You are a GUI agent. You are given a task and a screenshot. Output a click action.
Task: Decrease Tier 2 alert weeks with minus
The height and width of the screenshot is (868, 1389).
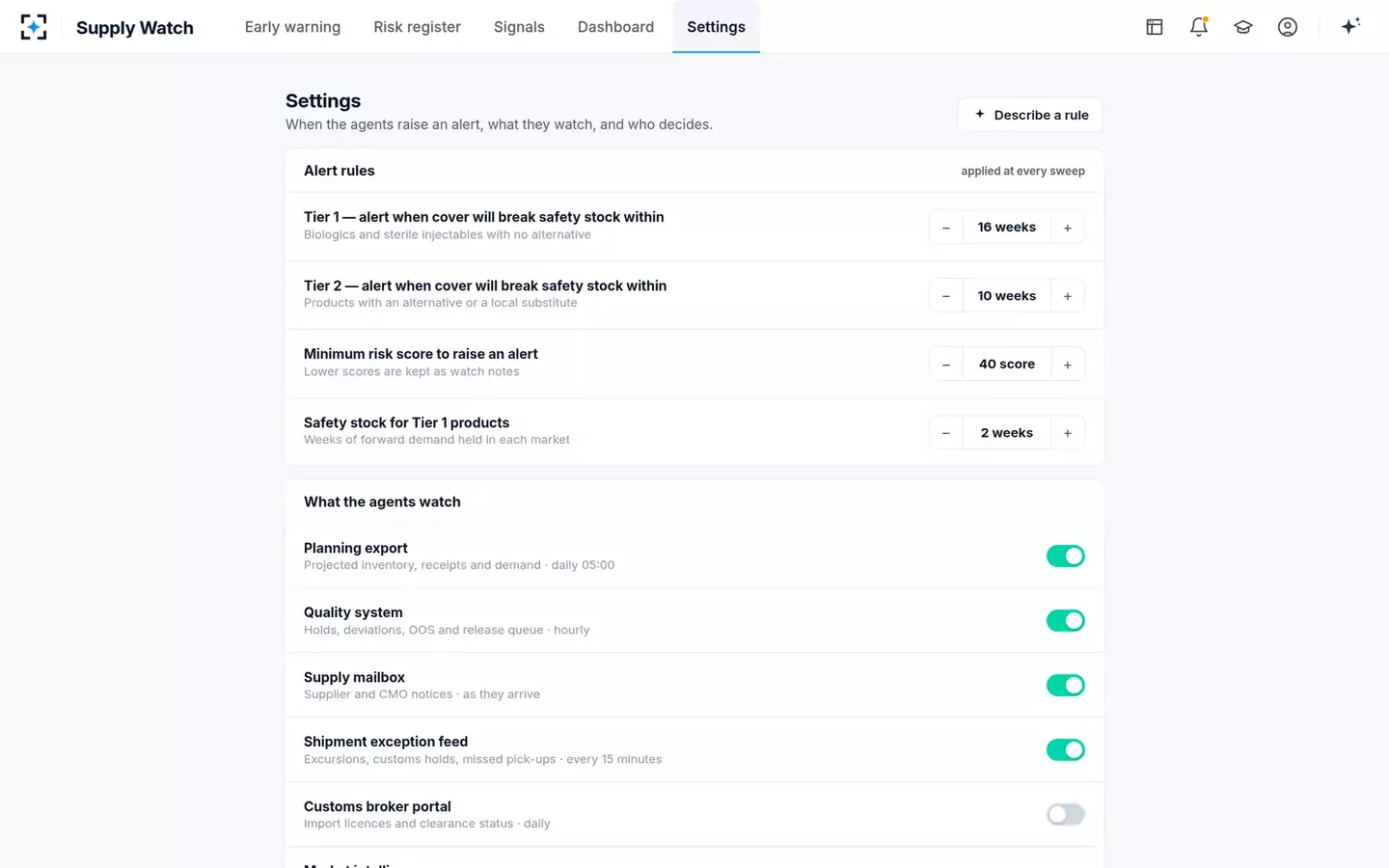[x=946, y=296]
